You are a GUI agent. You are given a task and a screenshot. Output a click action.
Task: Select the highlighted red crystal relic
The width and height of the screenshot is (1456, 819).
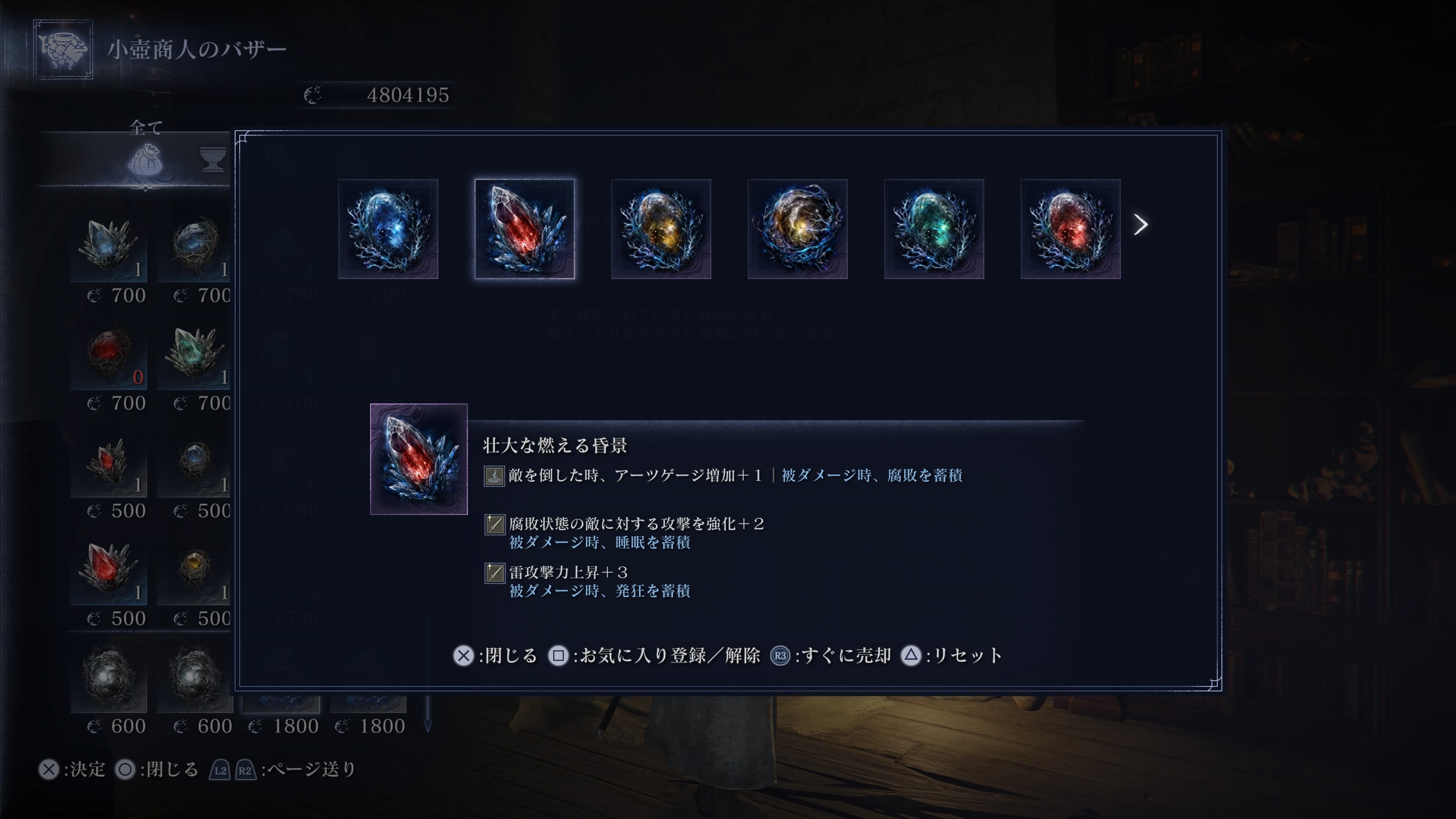524,229
